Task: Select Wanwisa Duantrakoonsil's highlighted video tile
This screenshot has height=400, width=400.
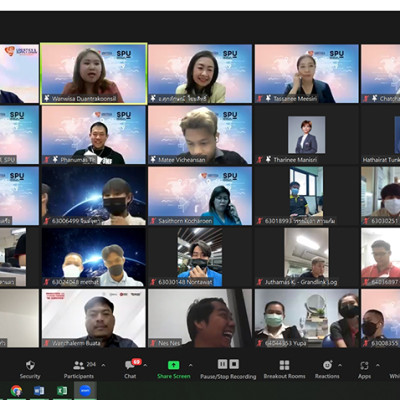Action: (94, 73)
